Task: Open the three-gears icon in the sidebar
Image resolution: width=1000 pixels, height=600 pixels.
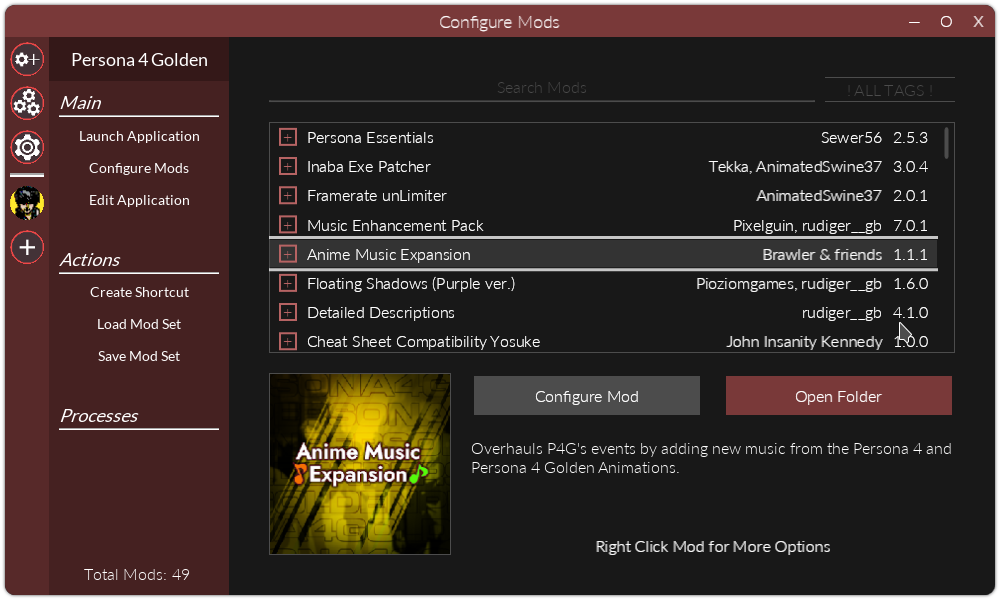Action: 27,103
